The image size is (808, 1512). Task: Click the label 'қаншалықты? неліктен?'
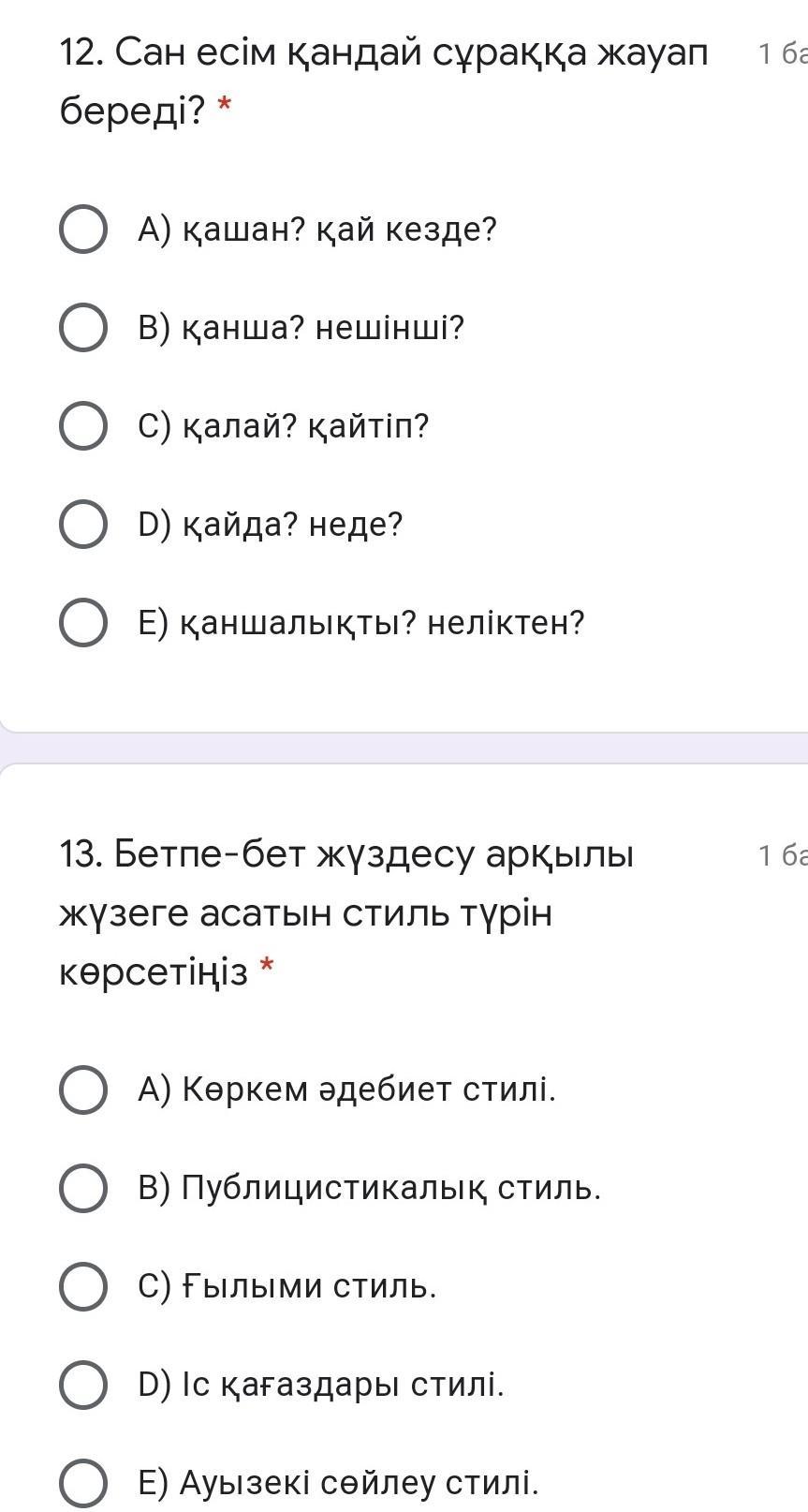click(x=382, y=623)
